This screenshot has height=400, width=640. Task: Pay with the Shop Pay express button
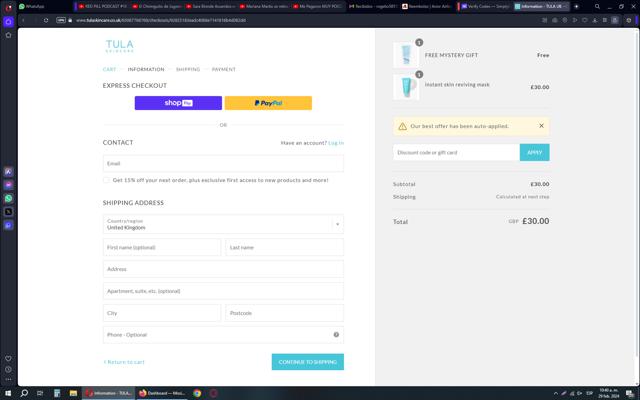tap(178, 103)
